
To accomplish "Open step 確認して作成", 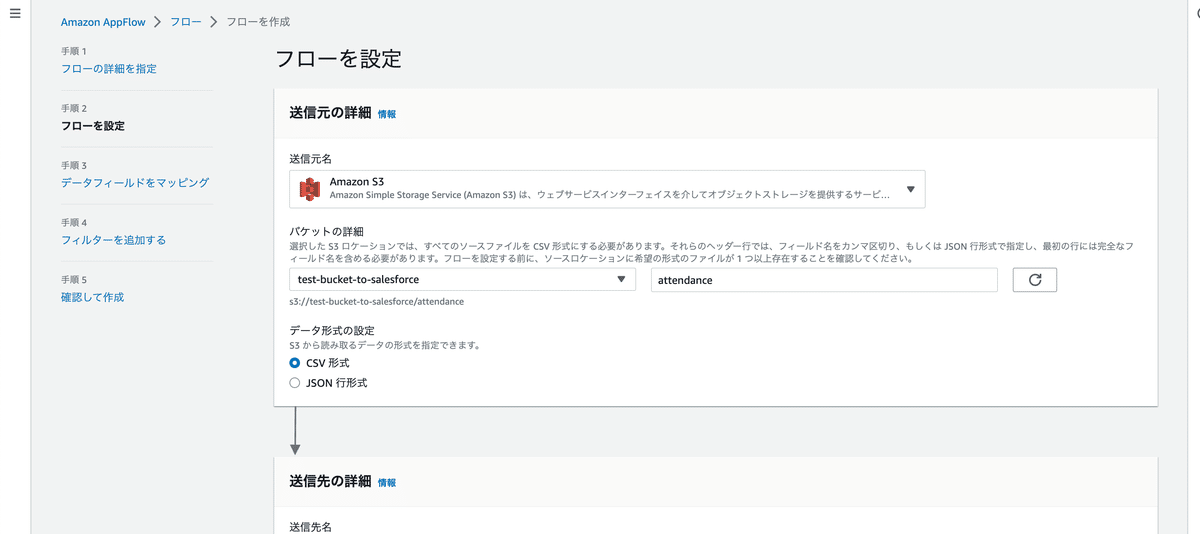I will (x=92, y=297).
